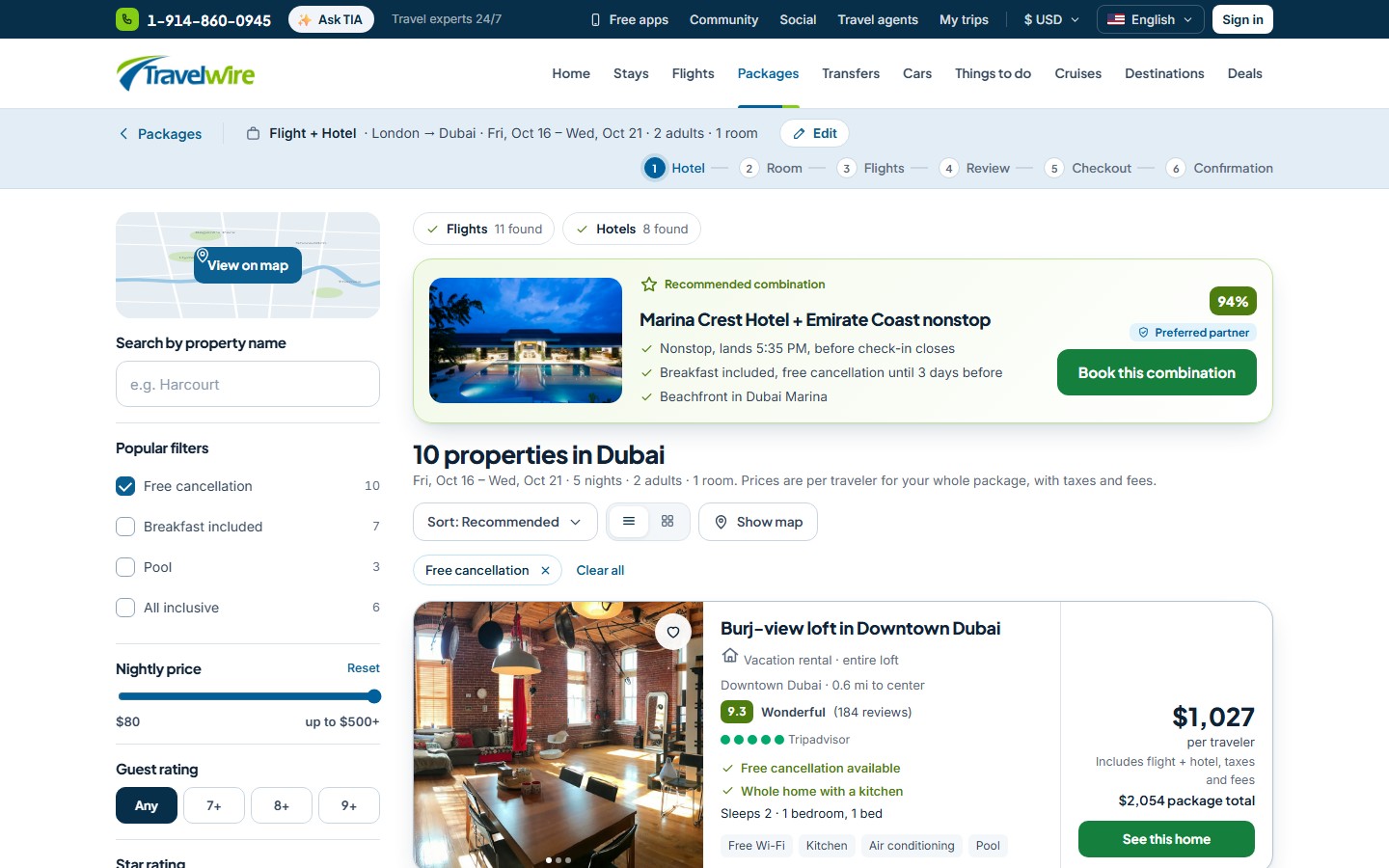Check the Pool filter
The image size is (1389, 868).
(x=125, y=567)
